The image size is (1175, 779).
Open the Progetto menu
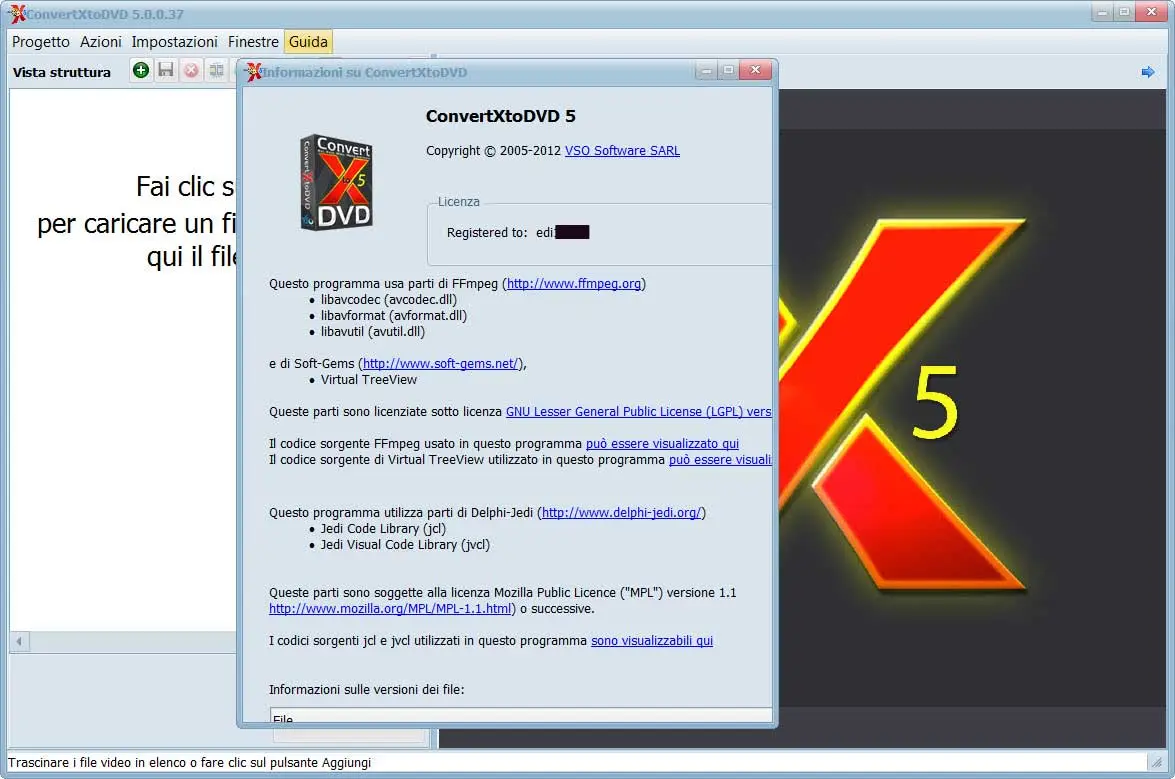40,43
